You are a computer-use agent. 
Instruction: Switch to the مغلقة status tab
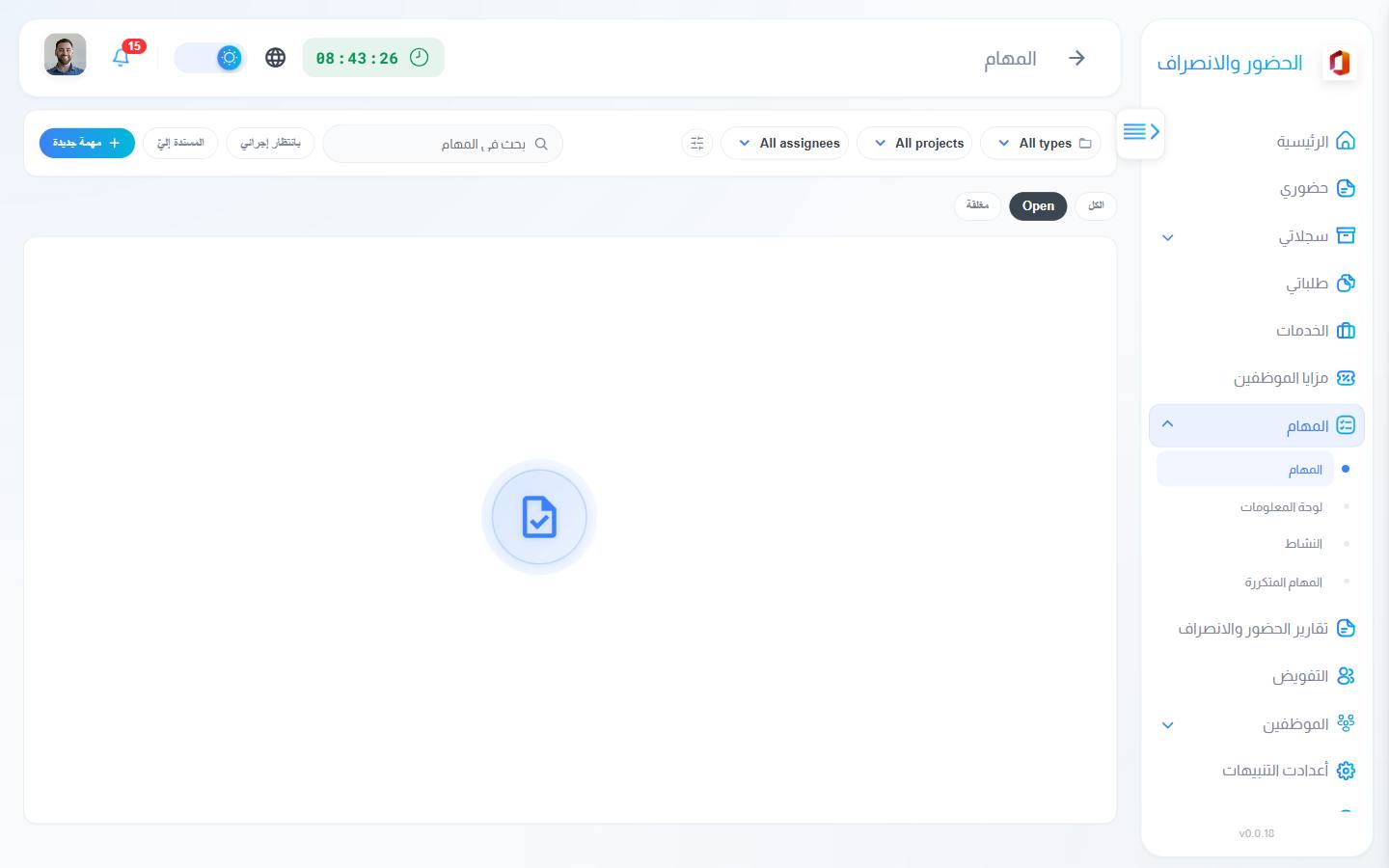click(x=977, y=205)
